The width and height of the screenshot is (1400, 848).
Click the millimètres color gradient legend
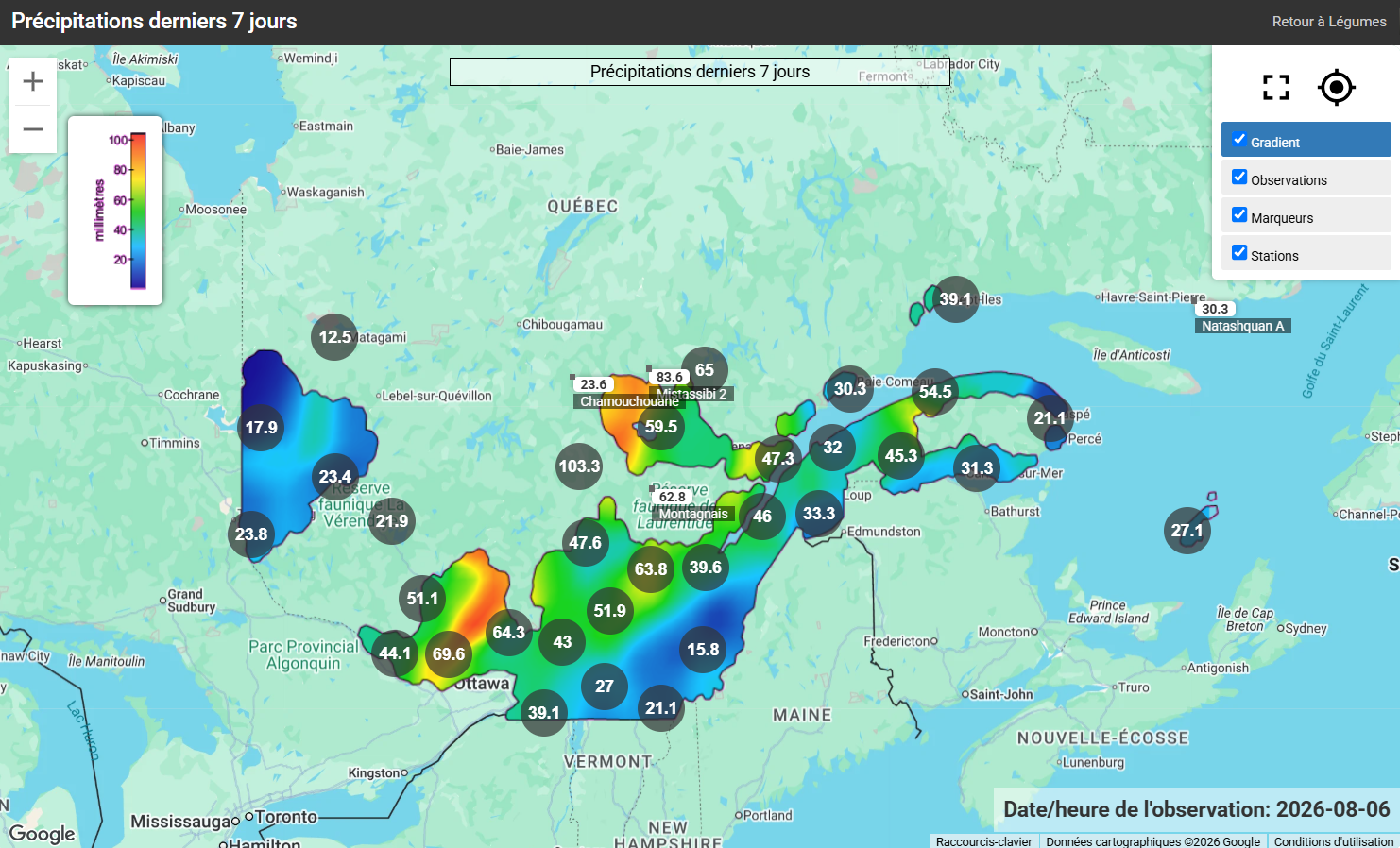[x=115, y=211]
